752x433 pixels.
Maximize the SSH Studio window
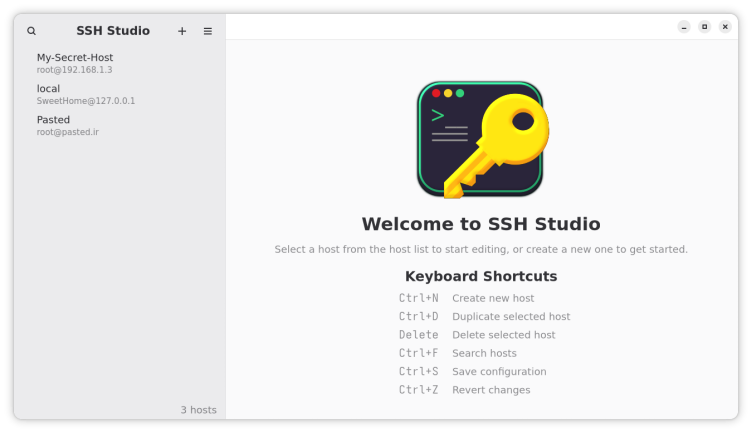tap(704, 27)
